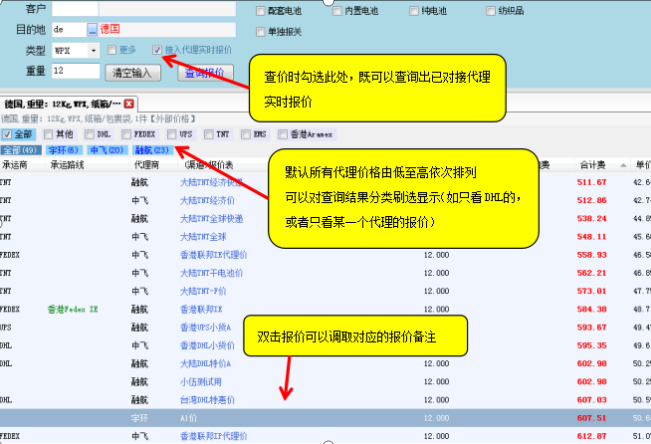Filter results by FEDEX checkbox
Viewport: 651px width, 444px height.
(x=125, y=134)
